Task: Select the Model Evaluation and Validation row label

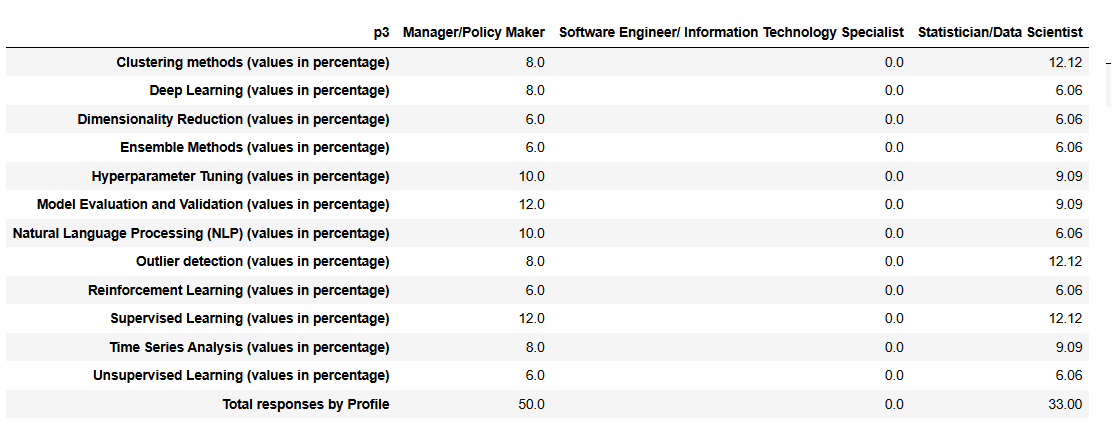Action: (213, 204)
